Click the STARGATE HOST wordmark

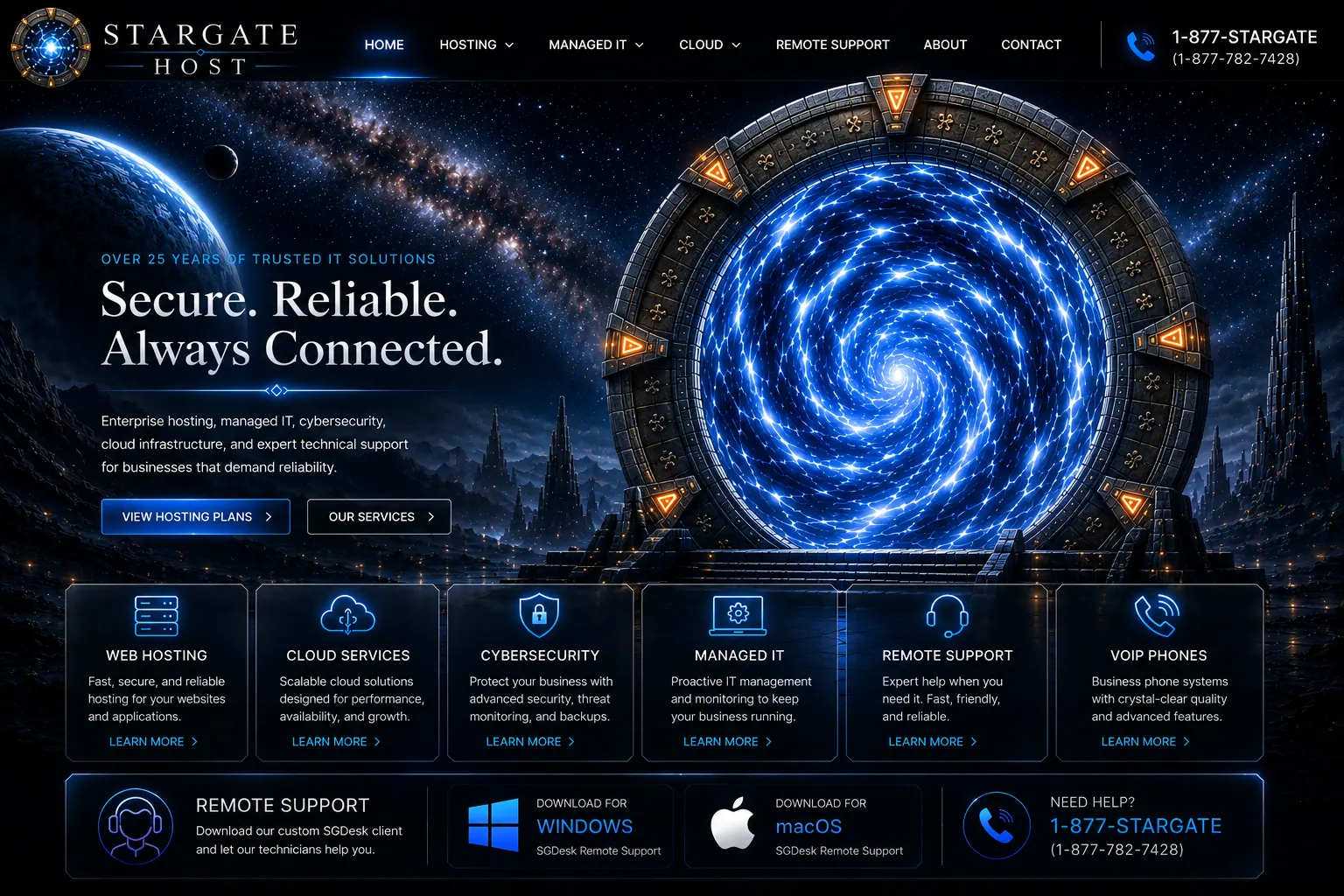tap(201, 49)
